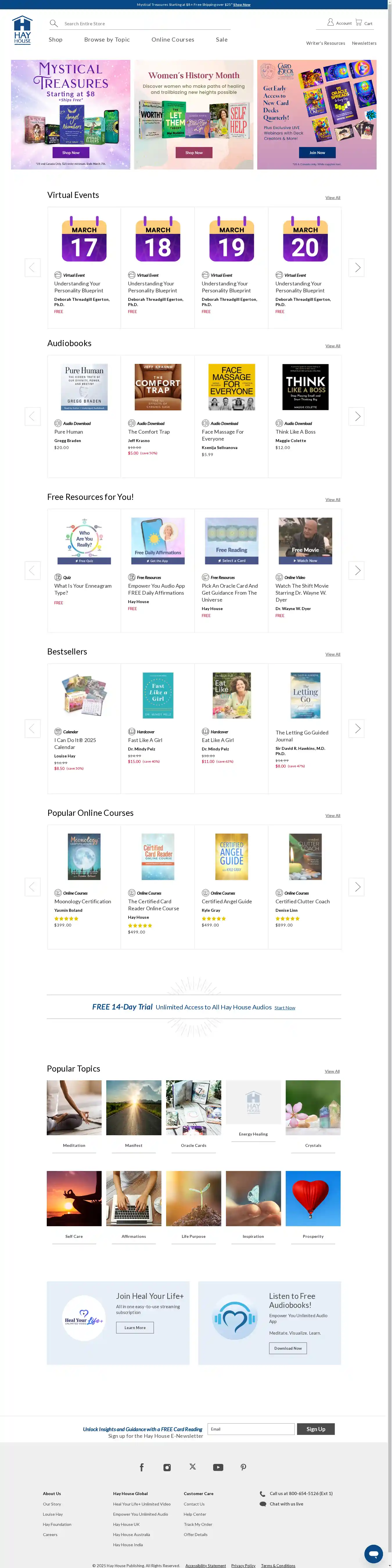
Task: Open the search magnifier icon
Action: (x=53, y=23)
